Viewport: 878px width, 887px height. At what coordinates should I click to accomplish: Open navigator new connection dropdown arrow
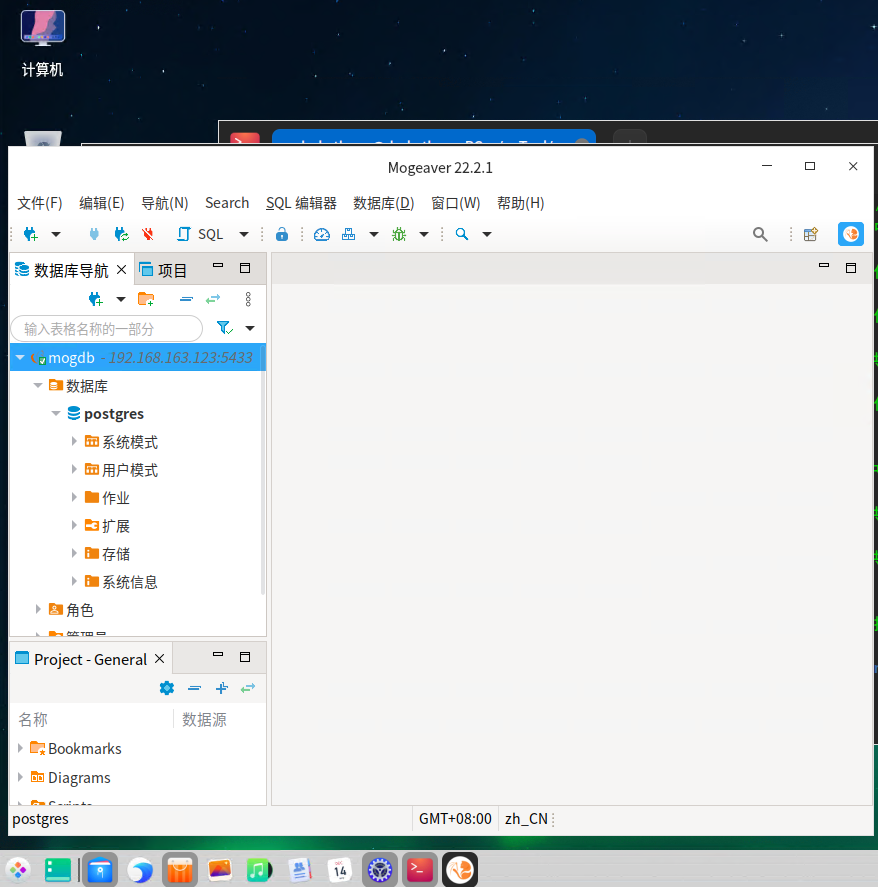(120, 299)
